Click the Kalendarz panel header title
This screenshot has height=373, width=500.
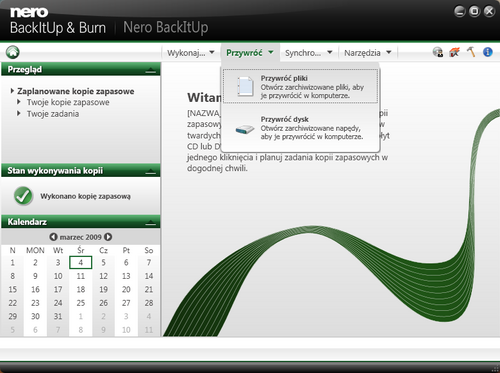coord(27,222)
